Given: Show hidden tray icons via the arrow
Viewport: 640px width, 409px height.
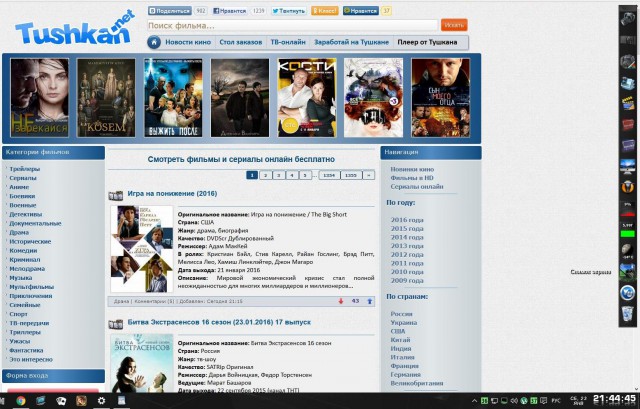Looking at the screenshot, I should pos(474,401).
